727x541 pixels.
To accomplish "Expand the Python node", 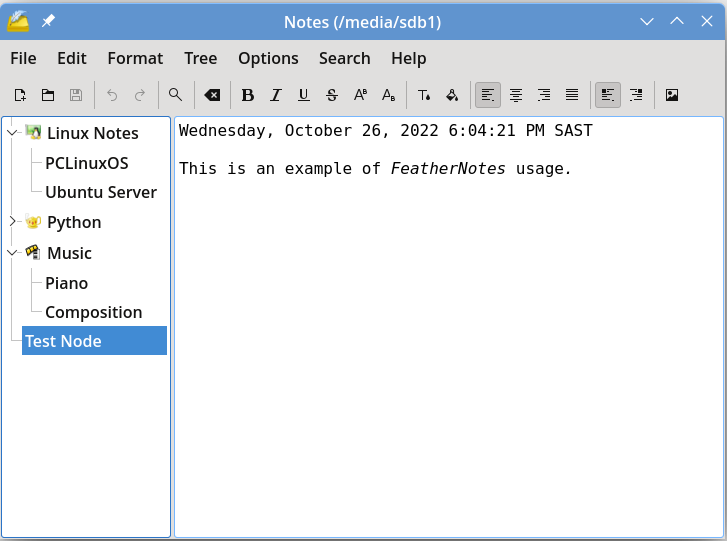I will 13,222.
